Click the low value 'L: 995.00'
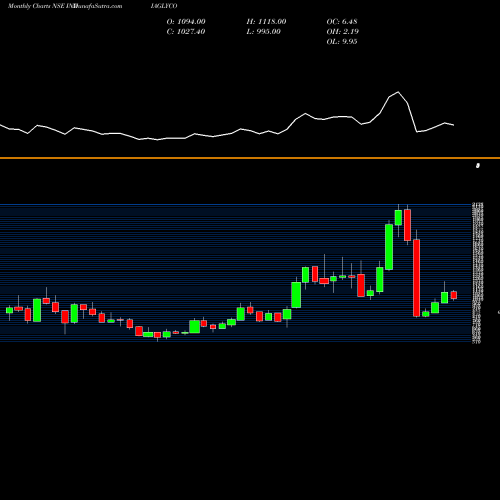Image resolution: width=500 pixels, height=500 pixels. [264, 32]
